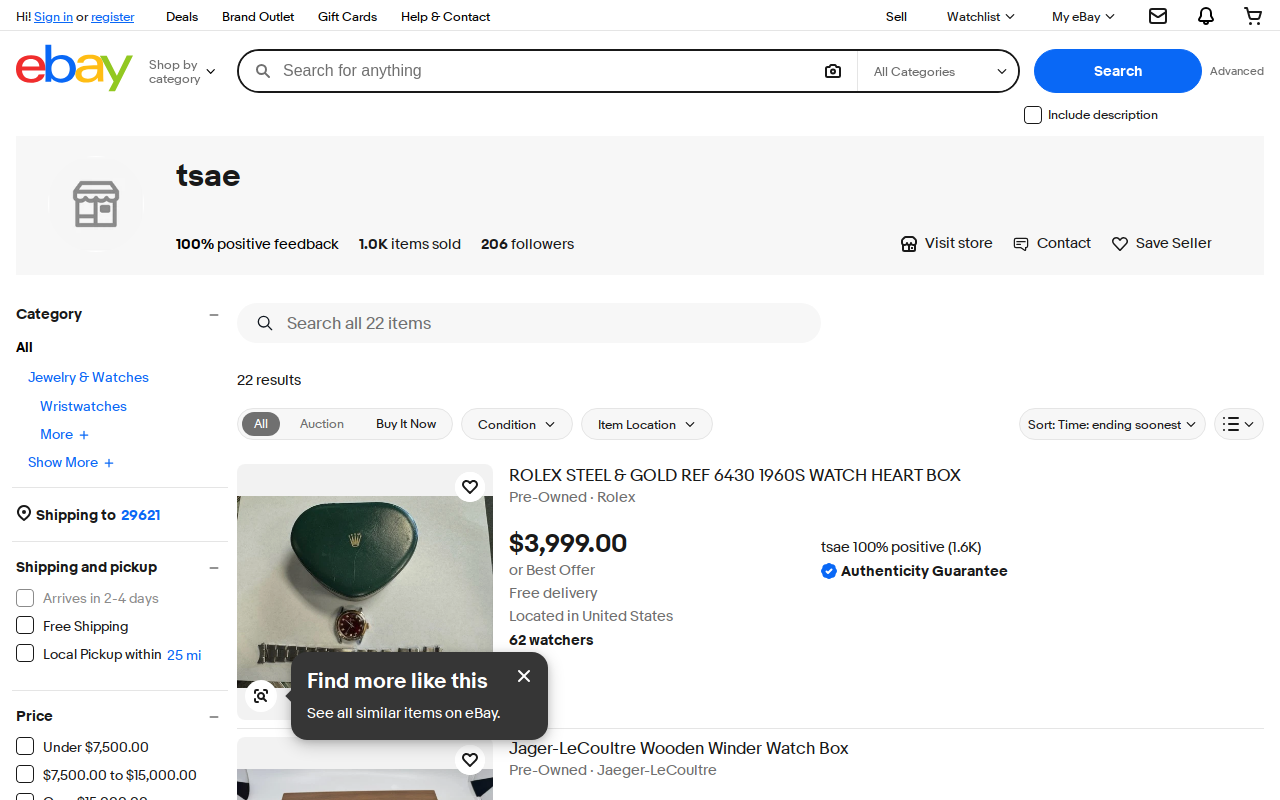Open the Visit store link
Viewport: 1280px width, 800px height.
(946, 243)
